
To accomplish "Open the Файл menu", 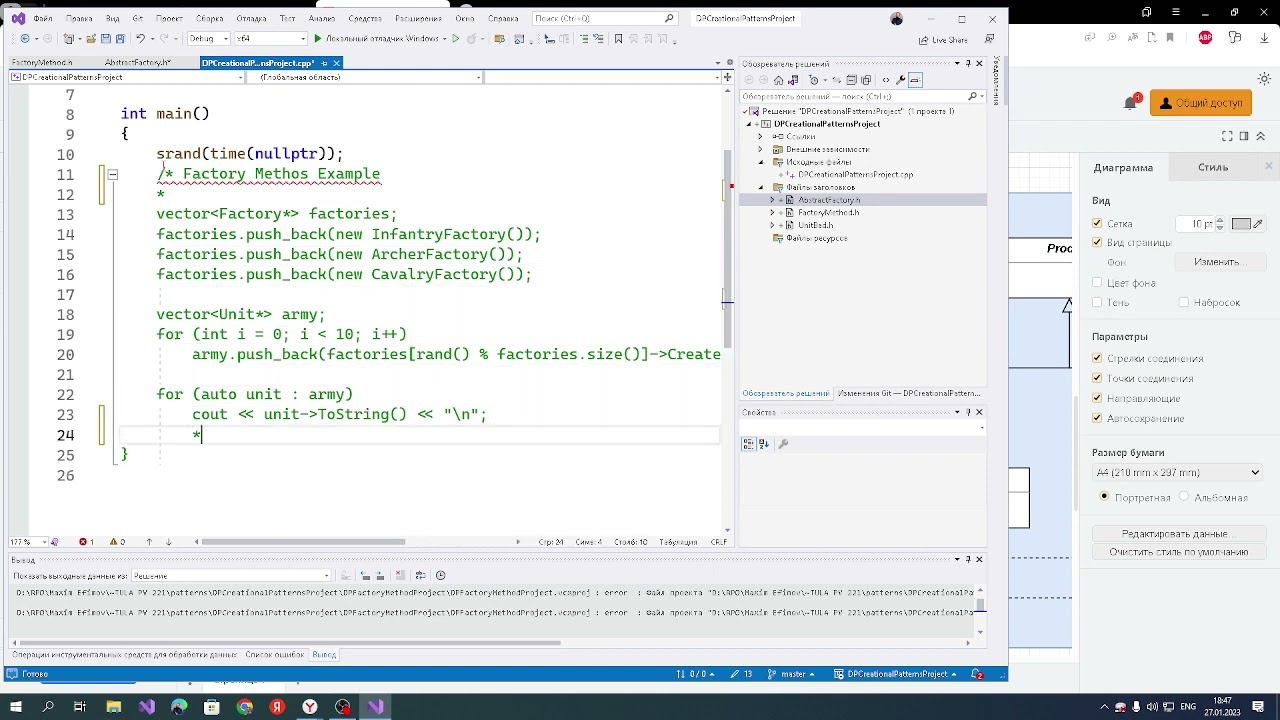I will 43,19.
